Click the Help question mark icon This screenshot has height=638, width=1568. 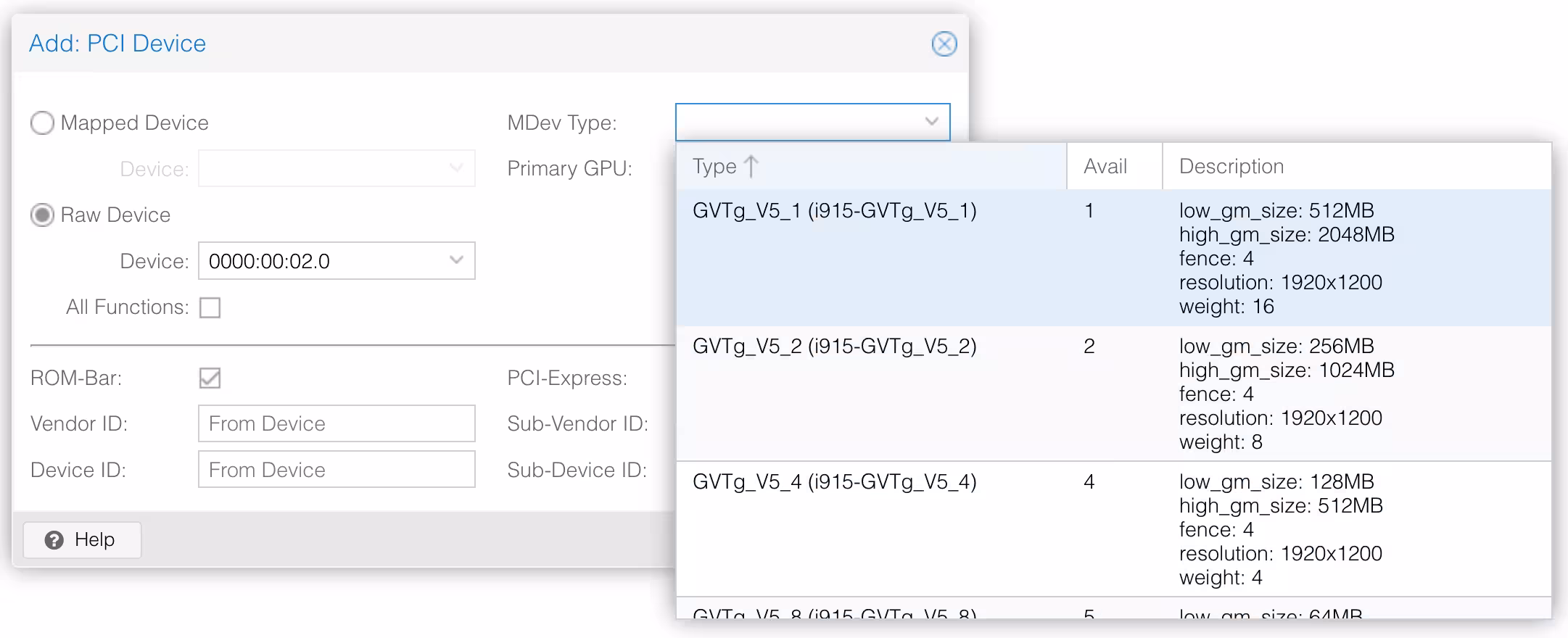54,540
